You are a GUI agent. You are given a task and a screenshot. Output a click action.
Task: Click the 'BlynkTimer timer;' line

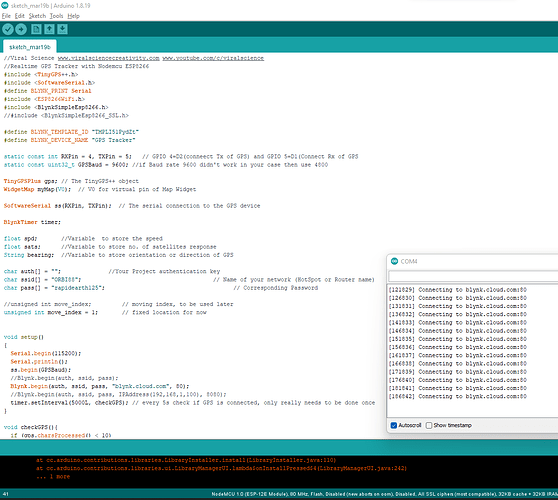[32, 222]
